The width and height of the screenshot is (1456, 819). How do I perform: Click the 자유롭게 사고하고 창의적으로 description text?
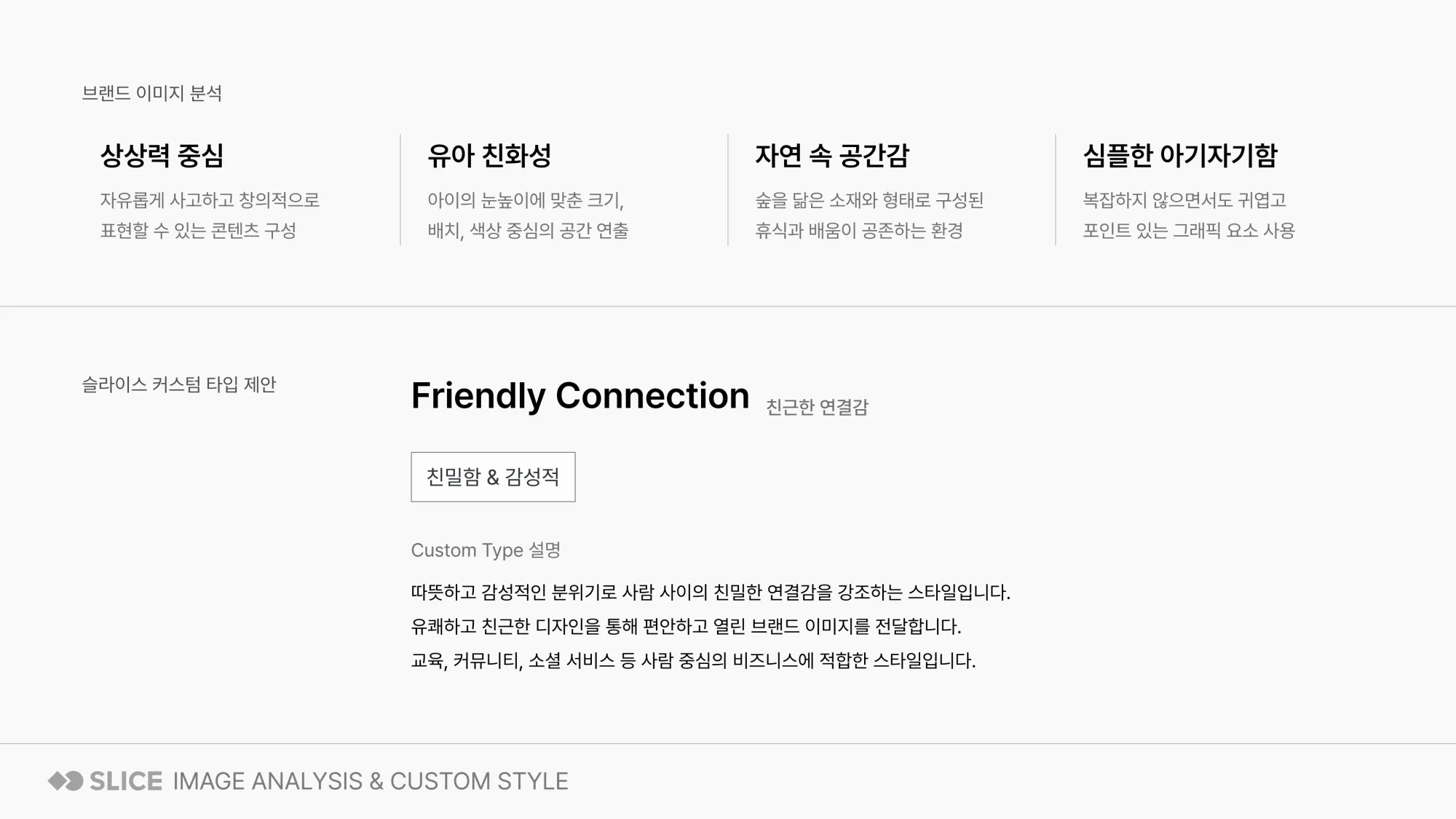point(210,200)
